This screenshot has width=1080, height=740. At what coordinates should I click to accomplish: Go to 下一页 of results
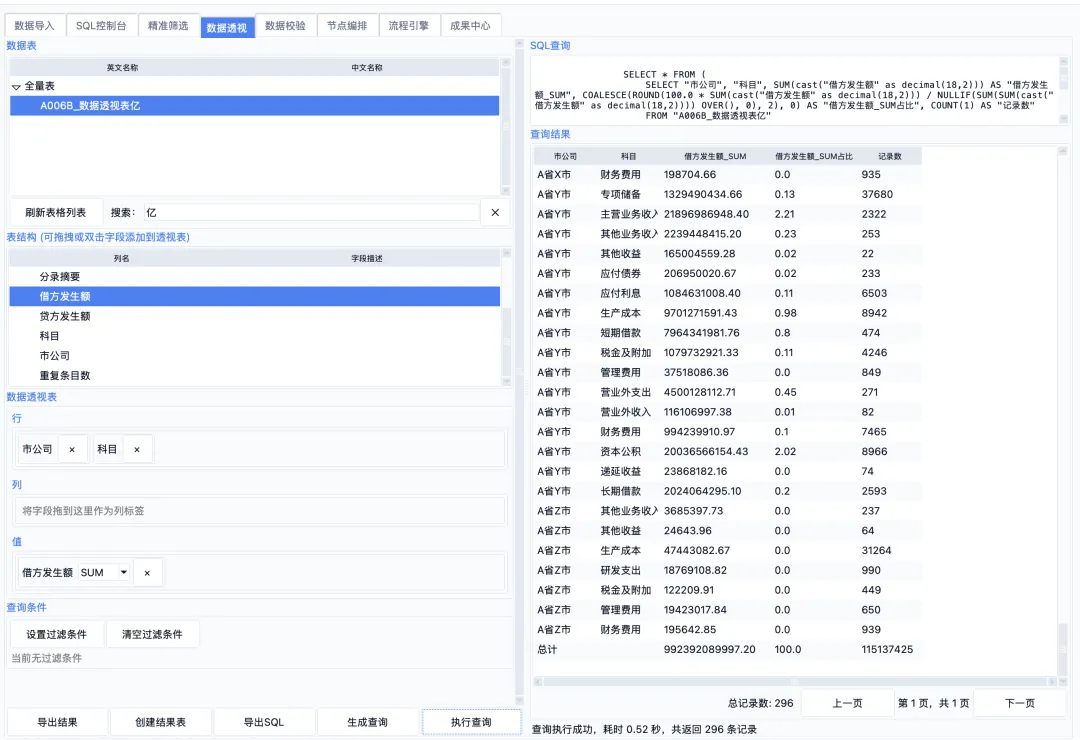pyautogui.click(x=1019, y=703)
